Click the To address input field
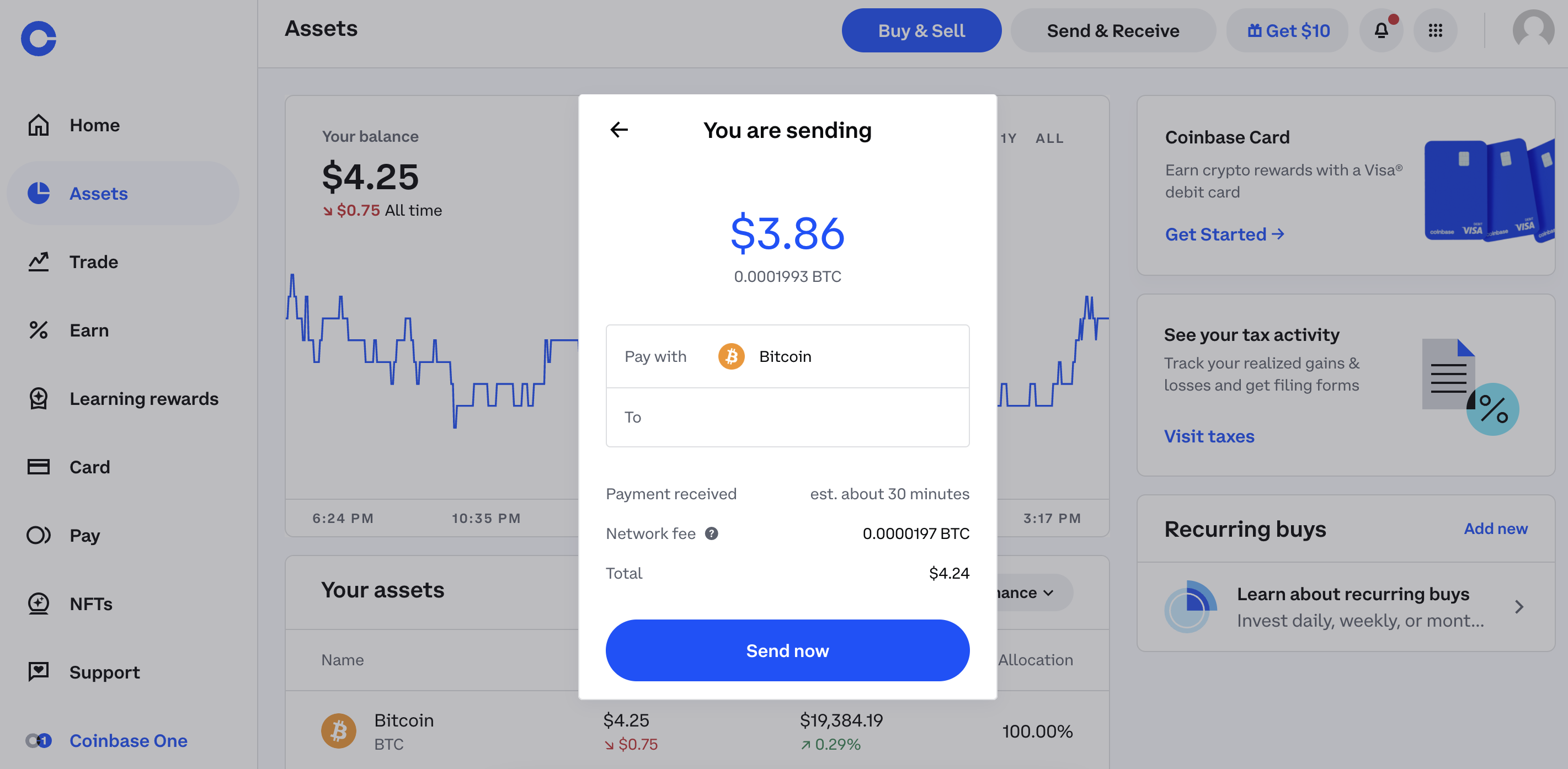1568x769 pixels. pyautogui.click(x=787, y=417)
